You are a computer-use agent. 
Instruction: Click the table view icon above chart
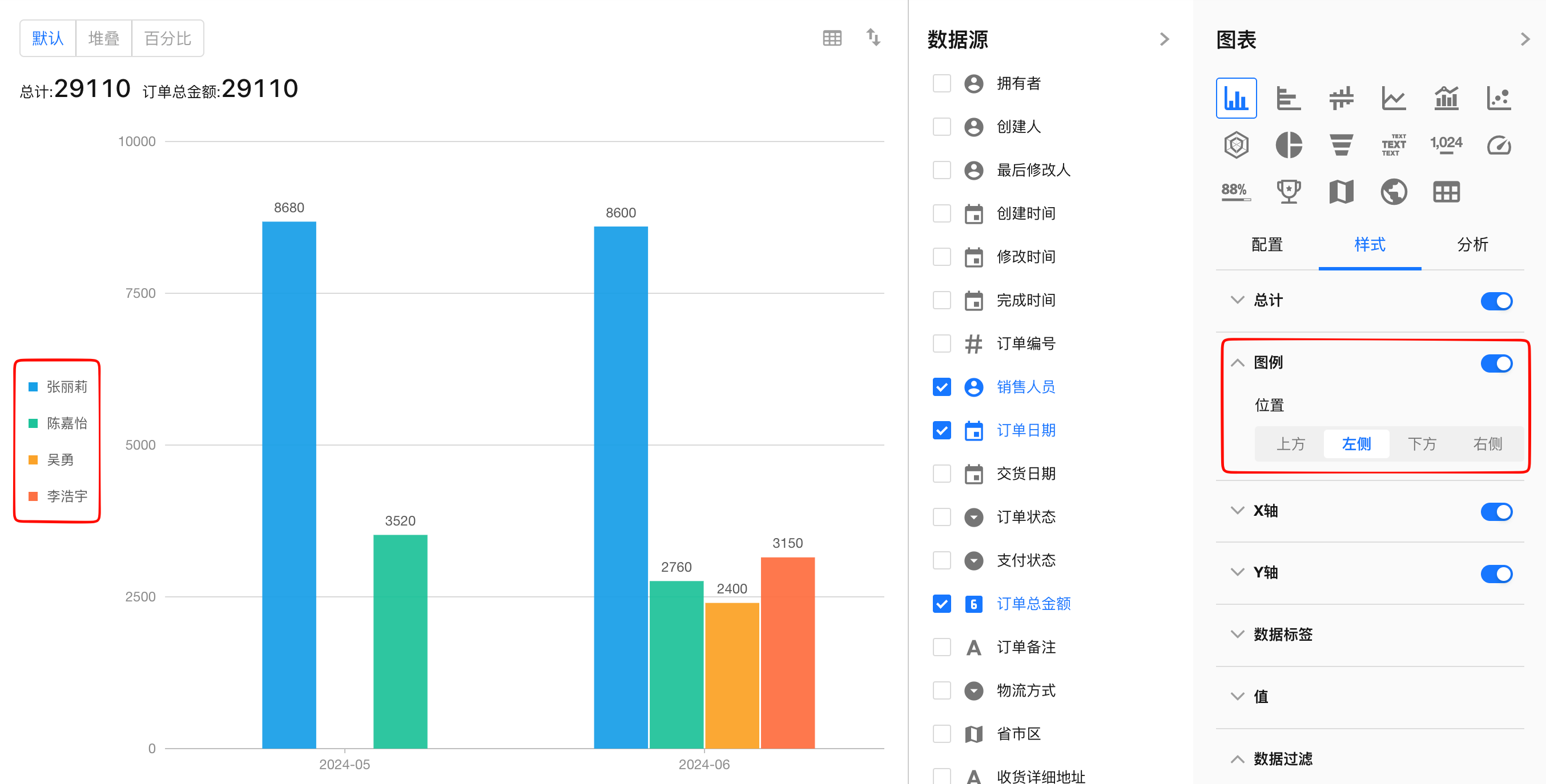pos(832,38)
